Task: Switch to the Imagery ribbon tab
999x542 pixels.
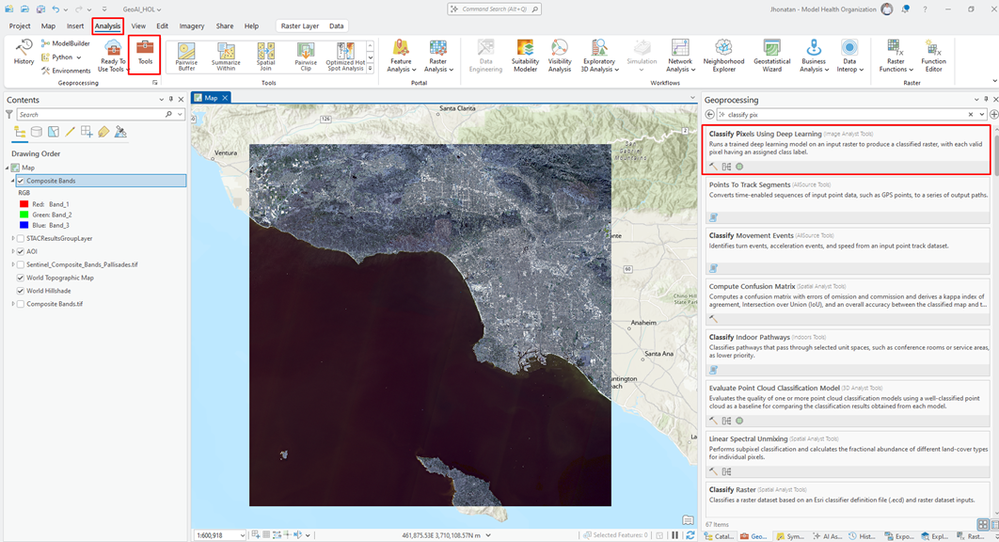Action: click(192, 26)
